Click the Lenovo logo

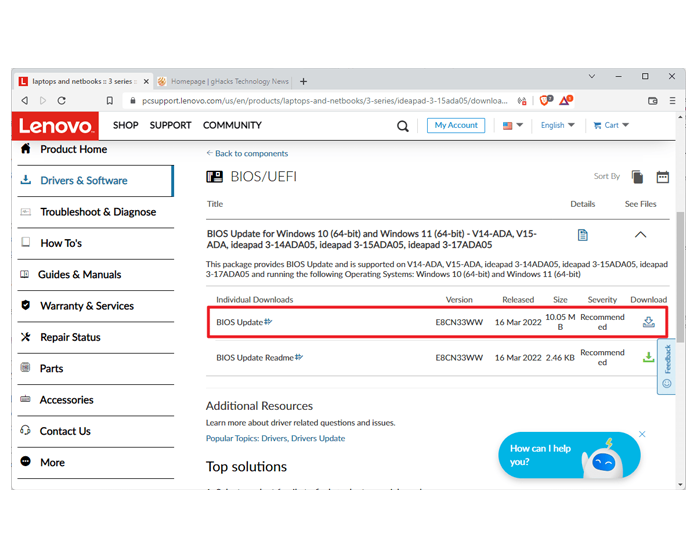pyautogui.click(x=55, y=126)
